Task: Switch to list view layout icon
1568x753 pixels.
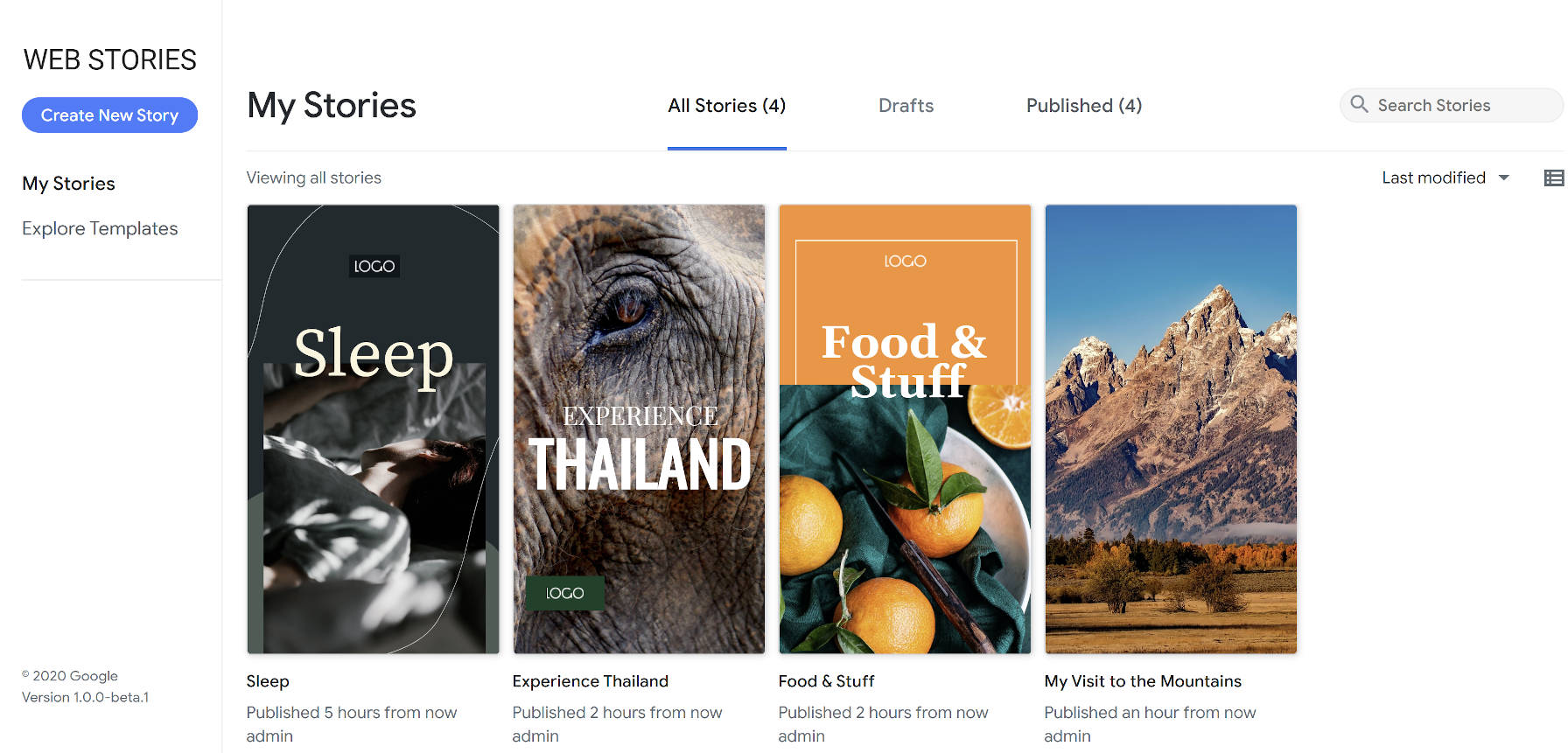Action: (1553, 178)
